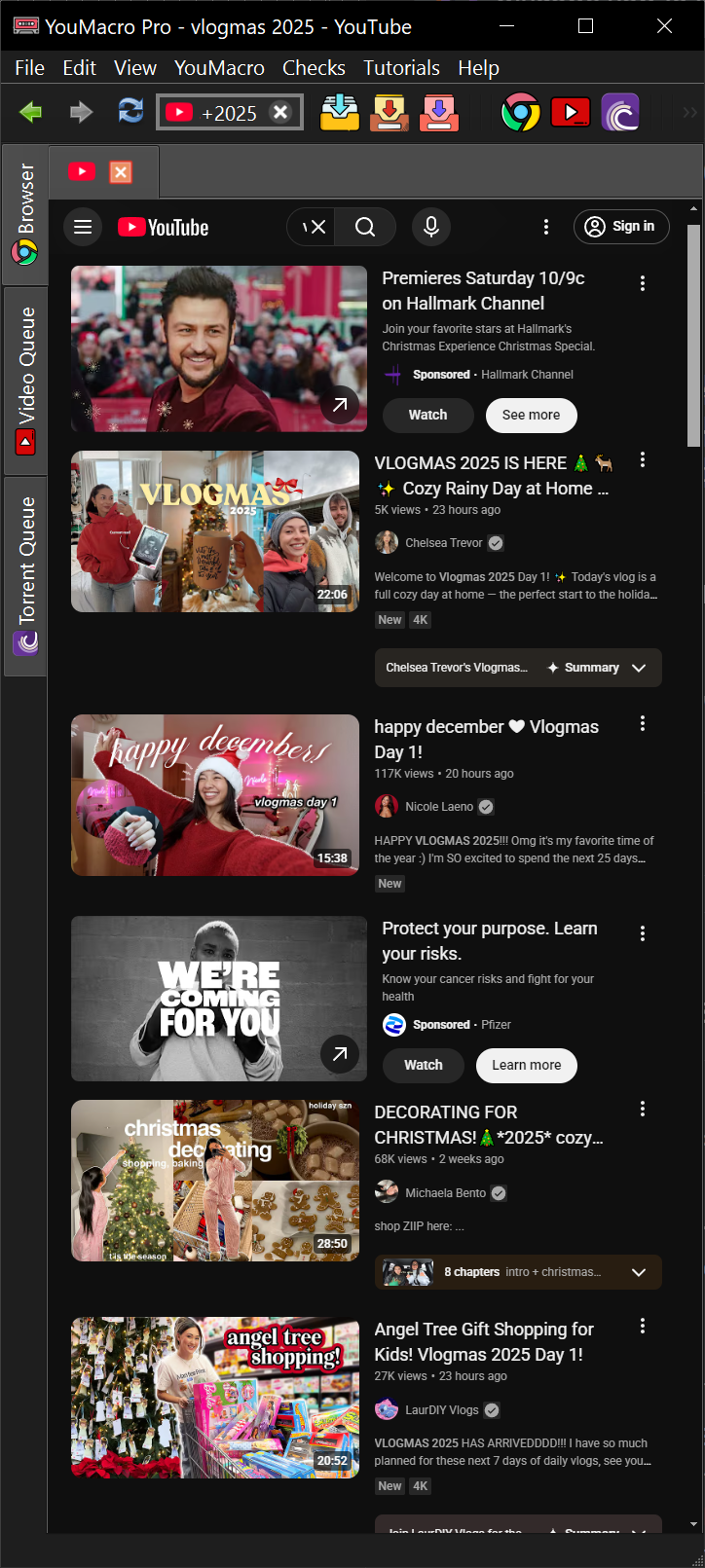This screenshot has height=1568, width=705.
Task: Open the Help menu
Action: (478, 68)
